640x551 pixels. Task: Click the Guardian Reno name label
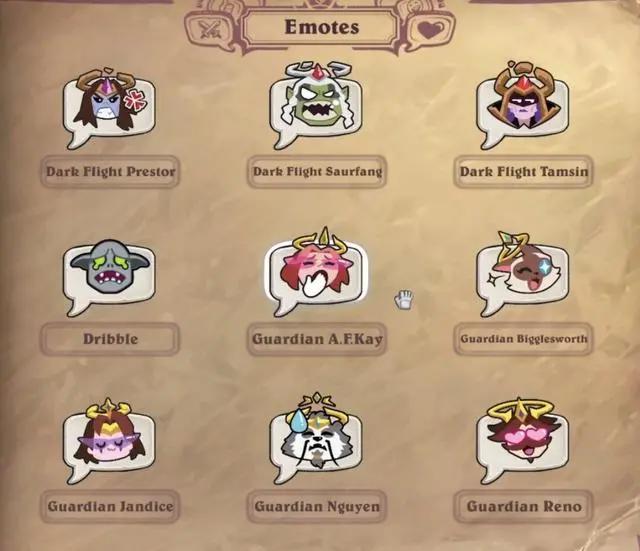click(x=523, y=507)
